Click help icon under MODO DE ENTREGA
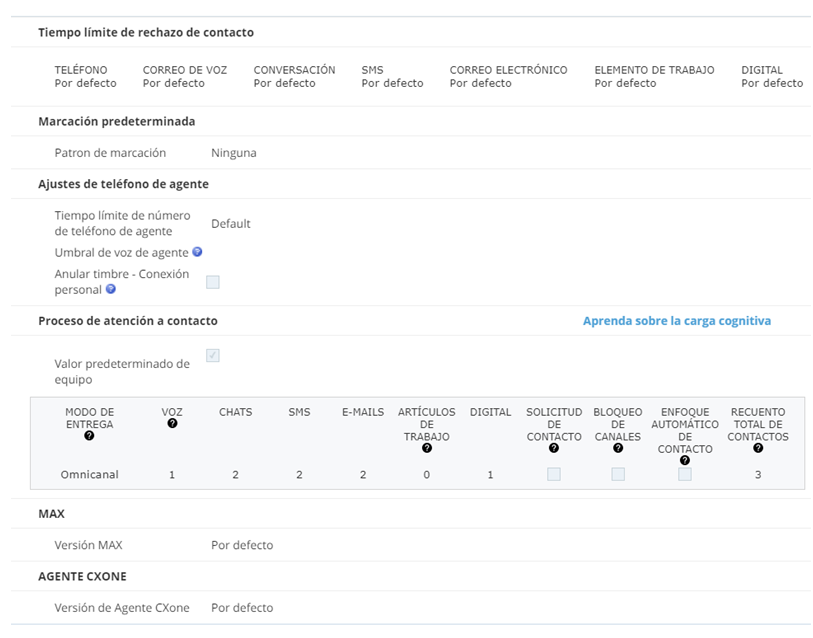This screenshot has height=638, width=813. point(89,436)
